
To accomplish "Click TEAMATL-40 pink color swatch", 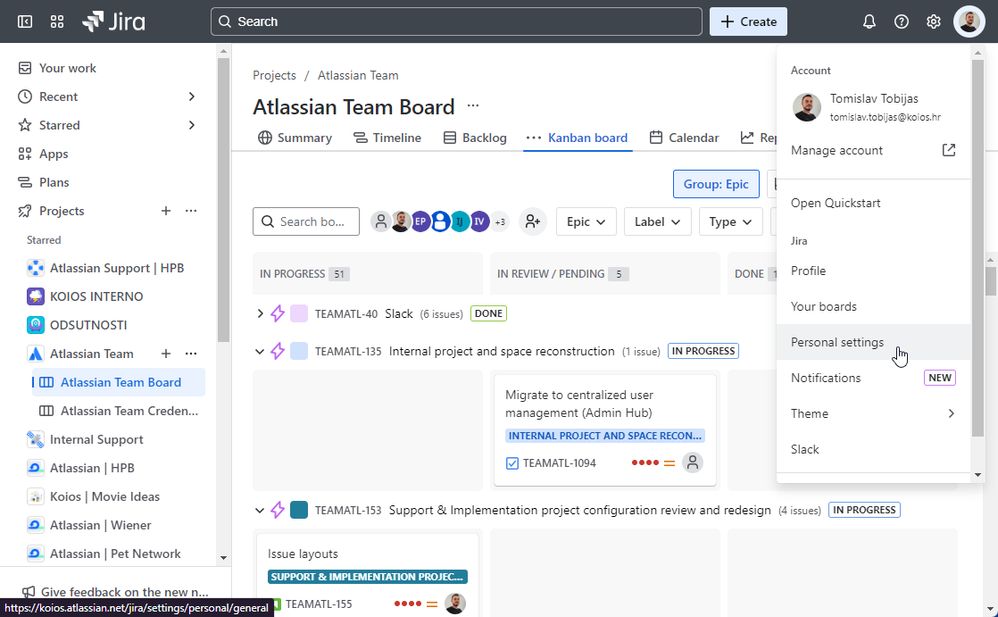I will [299, 313].
